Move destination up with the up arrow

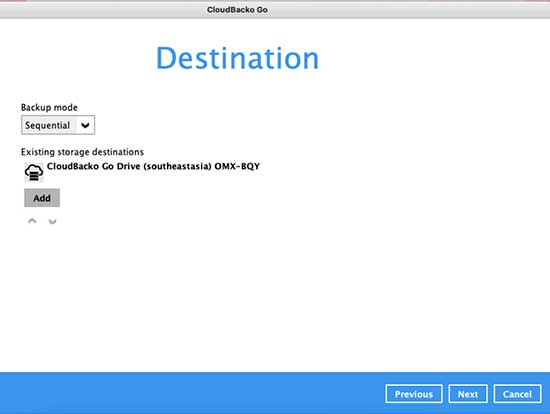click(32, 221)
